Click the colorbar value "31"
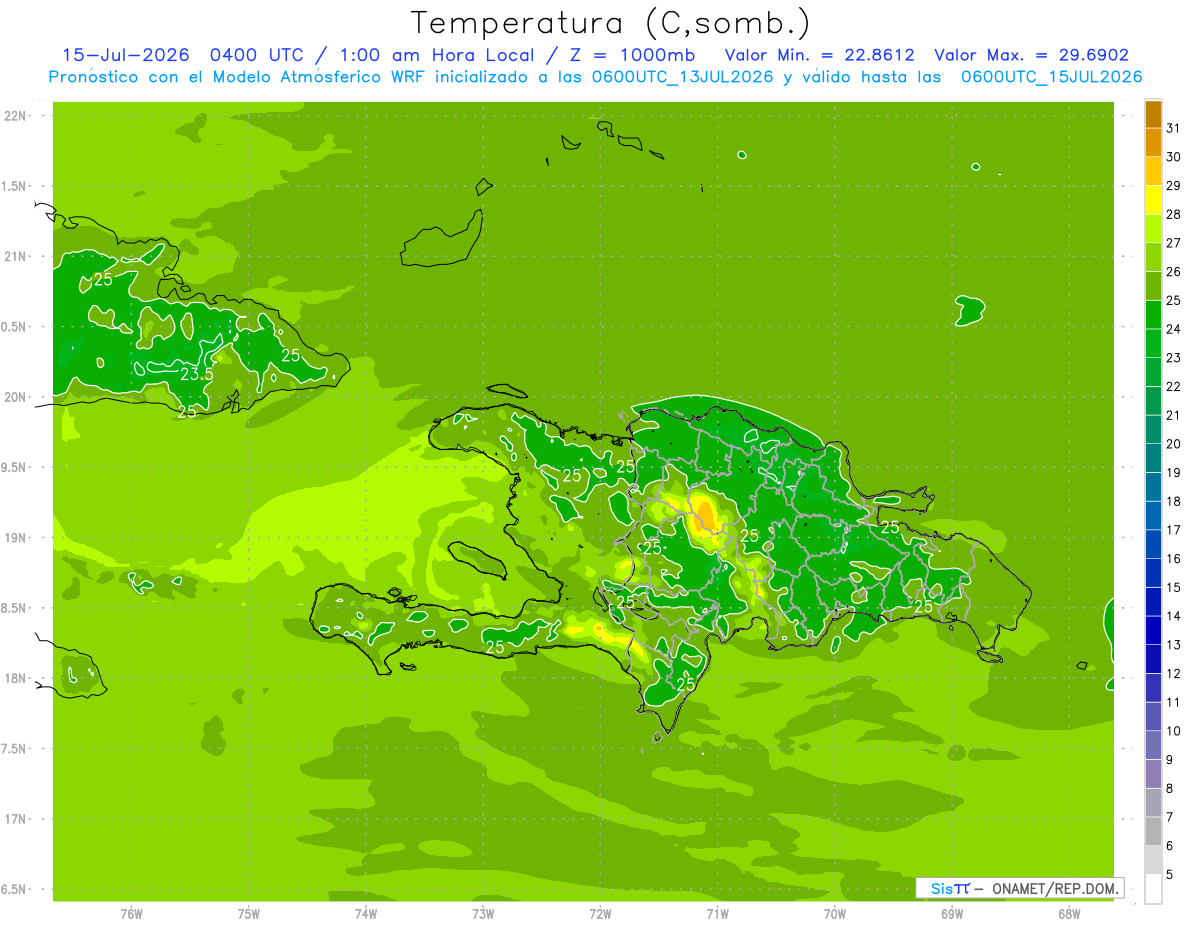1200x927 pixels. point(1173,128)
